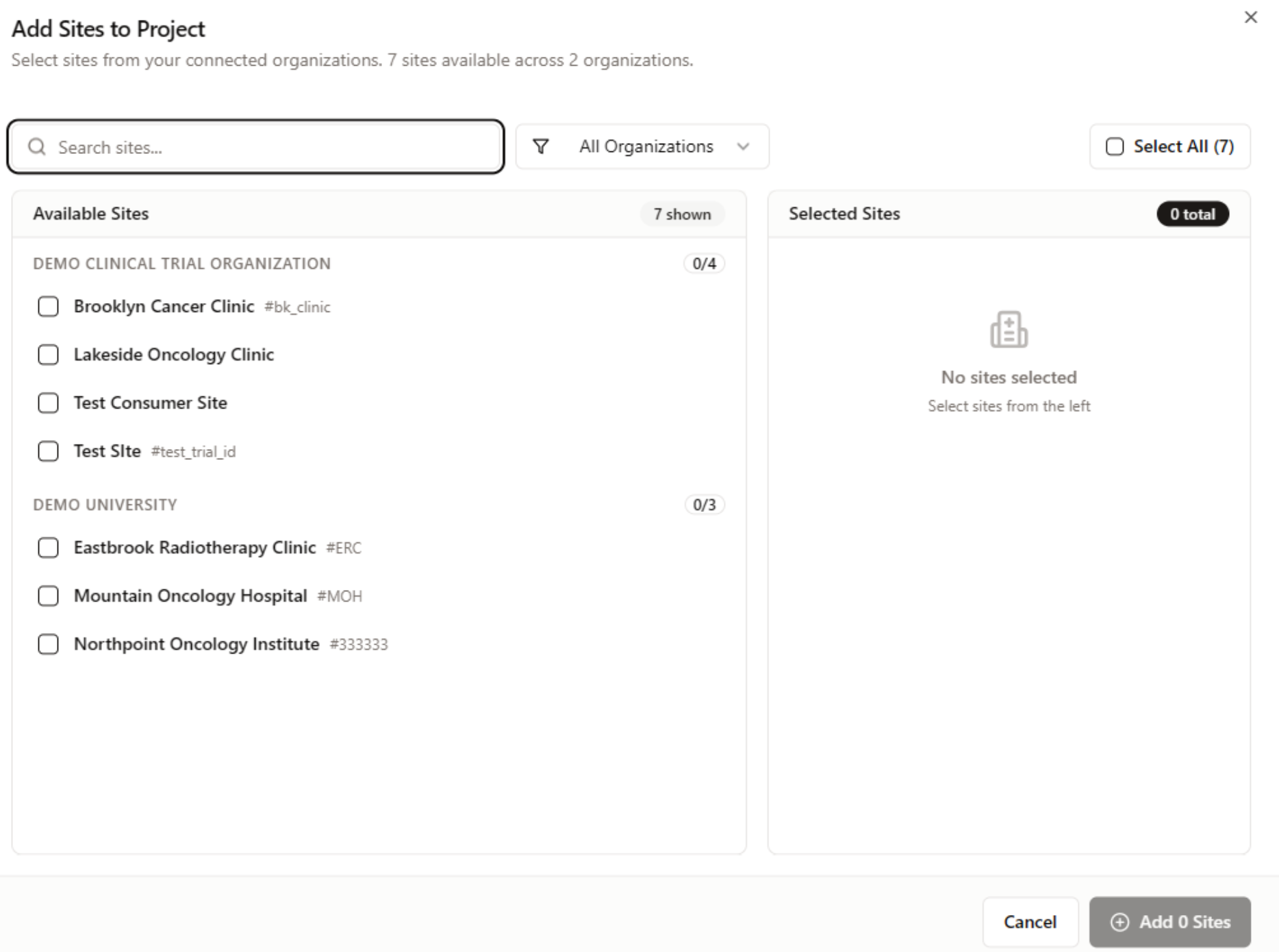Click the filter funnel icon

[x=541, y=146]
